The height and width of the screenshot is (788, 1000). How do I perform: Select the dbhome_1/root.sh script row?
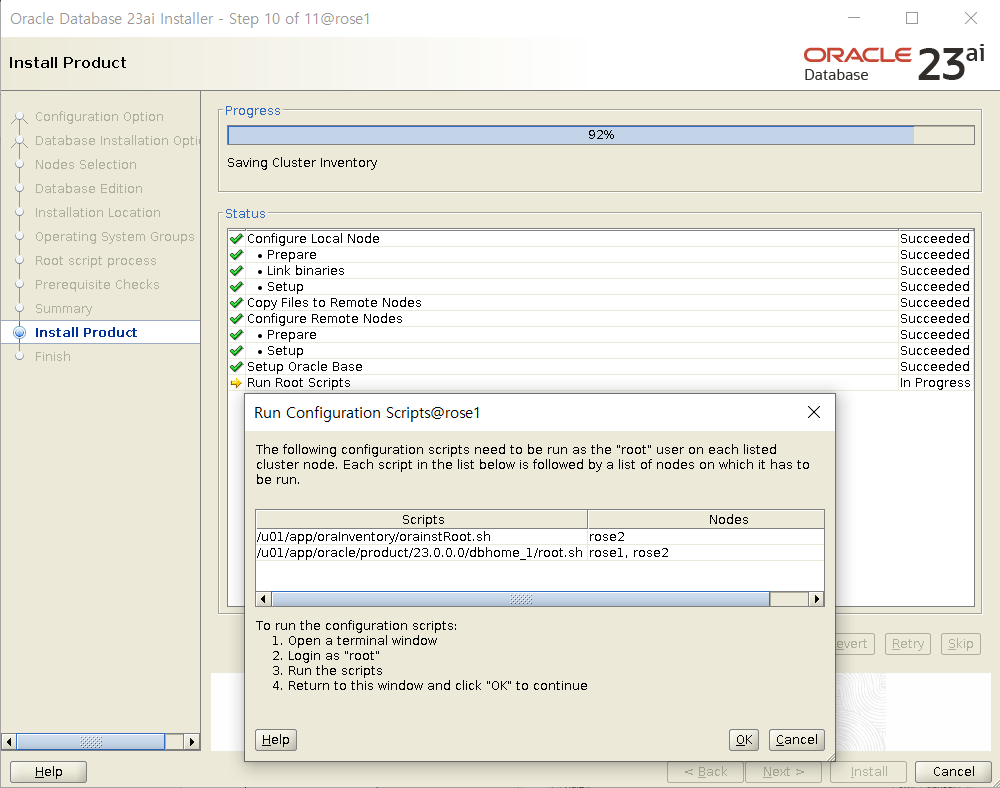540,553
